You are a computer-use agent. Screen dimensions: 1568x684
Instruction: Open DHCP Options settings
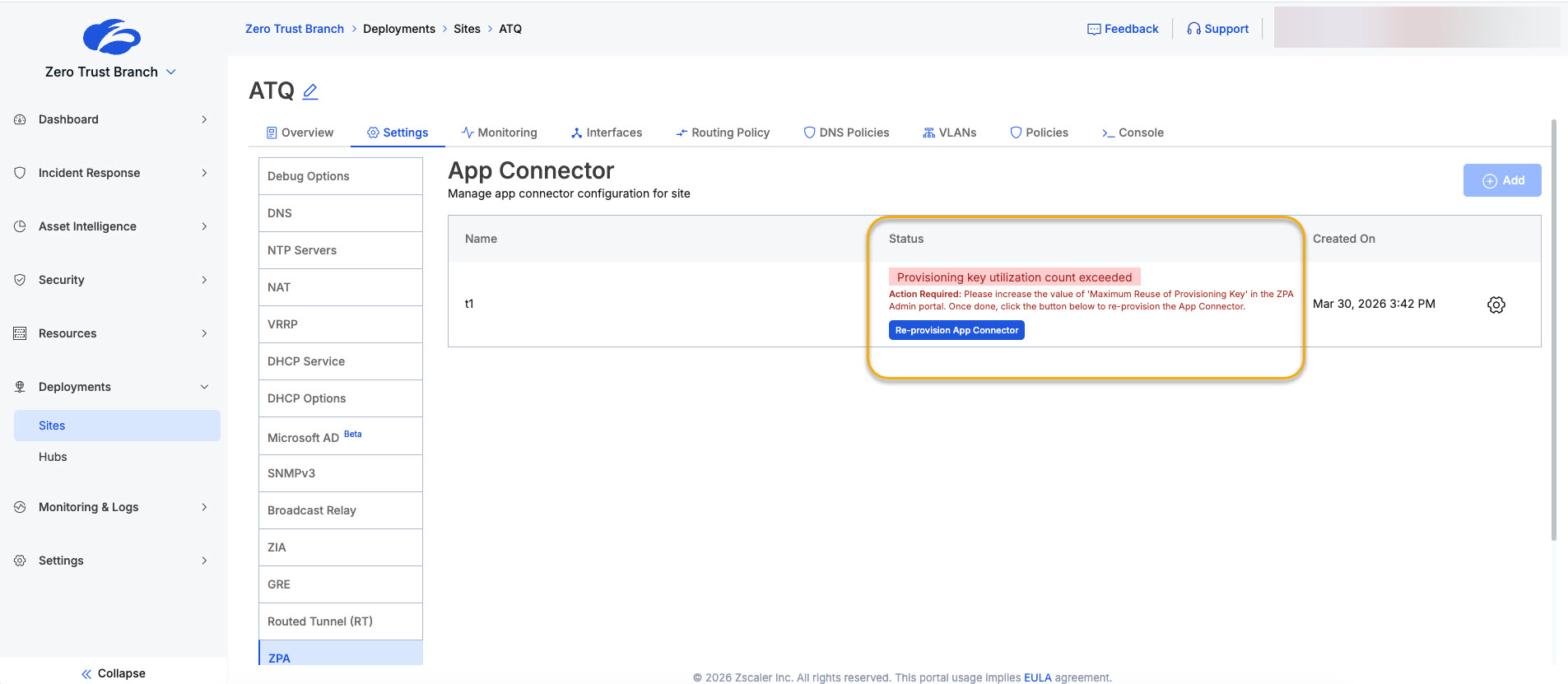click(x=341, y=398)
